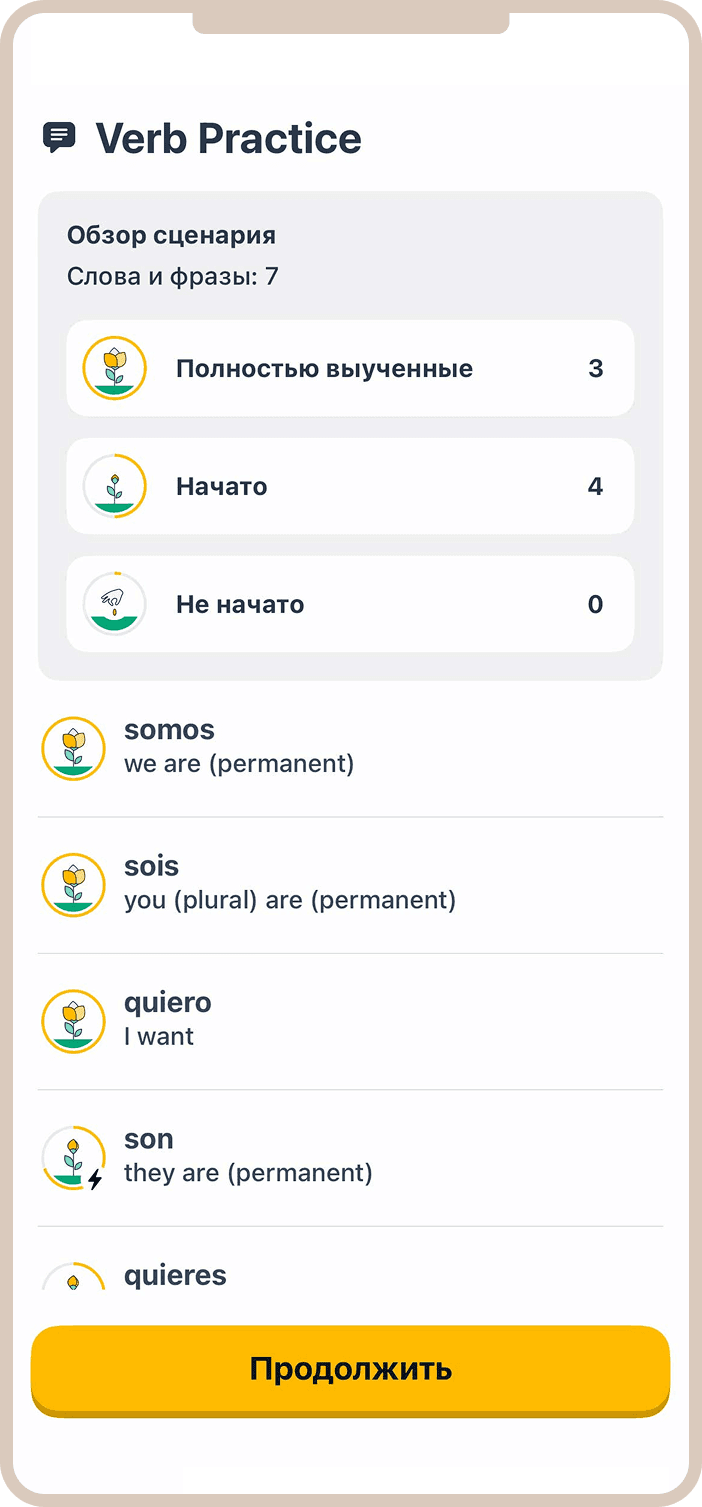Select the word somos
The height and width of the screenshot is (1507, 702).
[169, 730]
